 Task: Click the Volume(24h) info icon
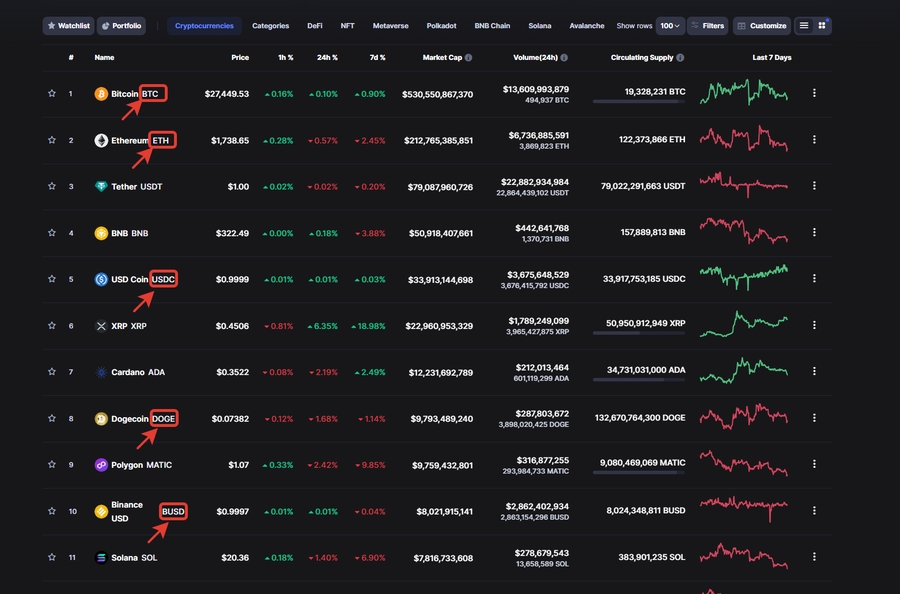(564, 58)
